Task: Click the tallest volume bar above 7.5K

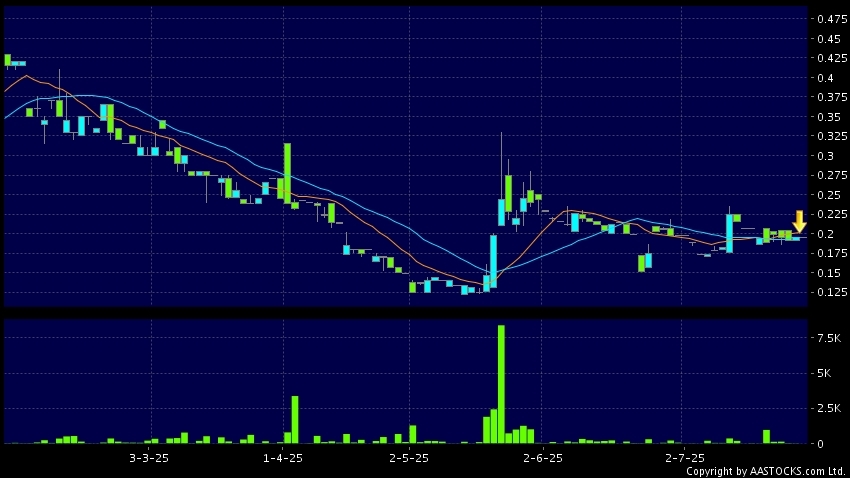Action: pos(501,384)
